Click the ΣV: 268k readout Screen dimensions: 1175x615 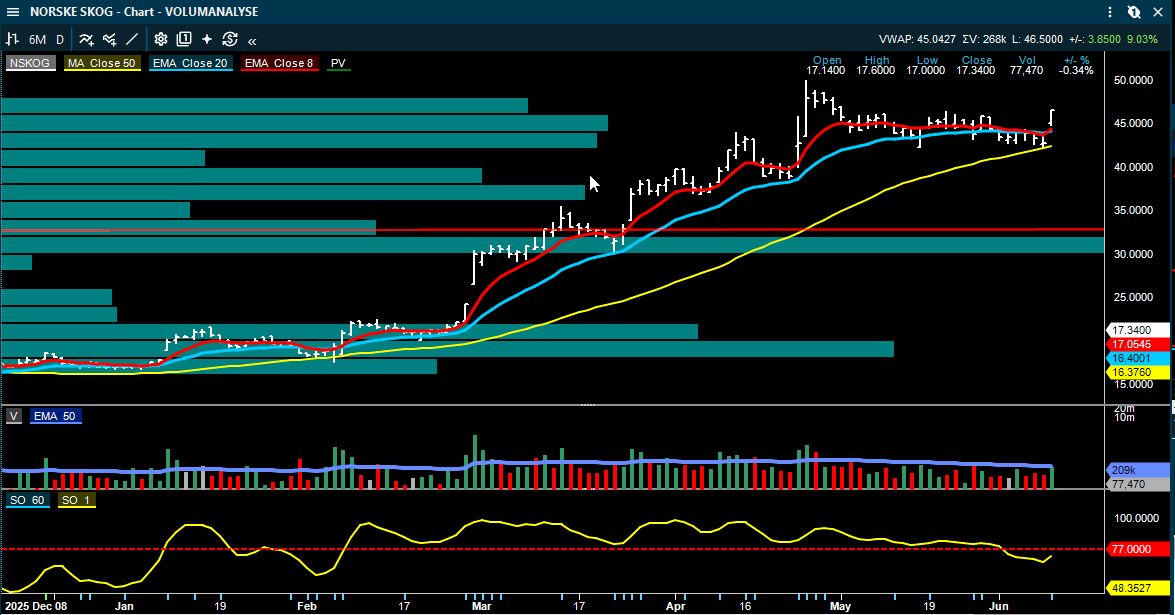[985, 40]
